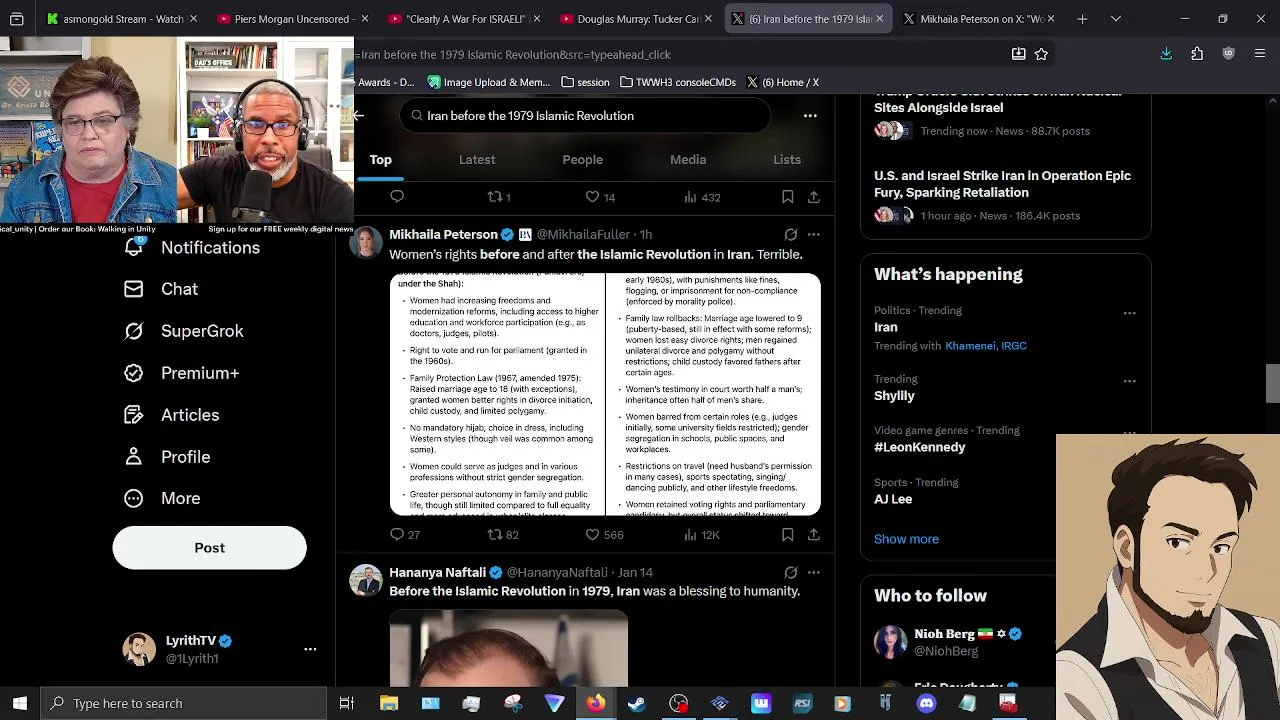Go back using the arrow beside search
This screenshot has width=1280, height=720.
[x=359, y=116]
